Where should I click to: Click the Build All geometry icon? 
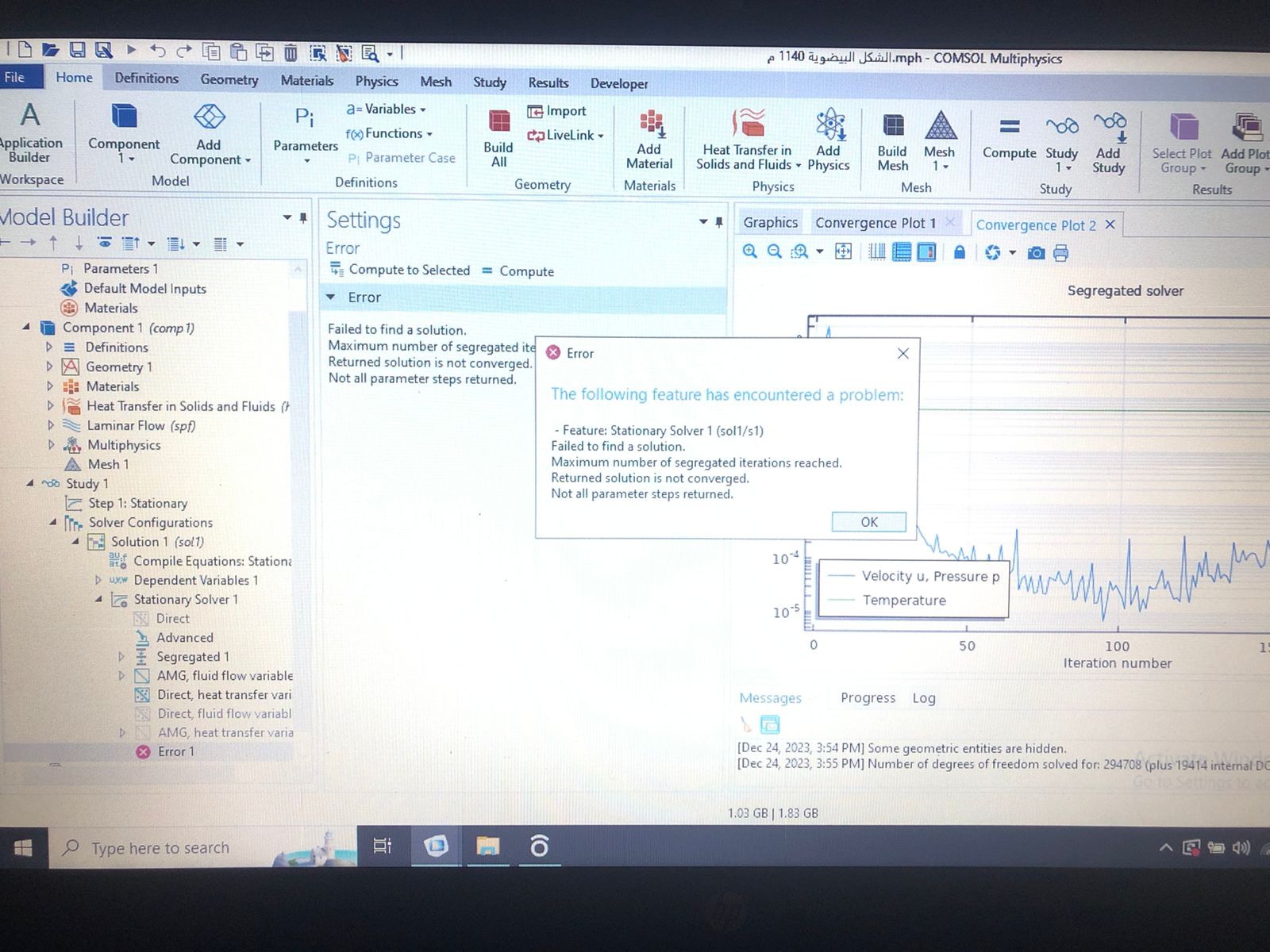498,123
